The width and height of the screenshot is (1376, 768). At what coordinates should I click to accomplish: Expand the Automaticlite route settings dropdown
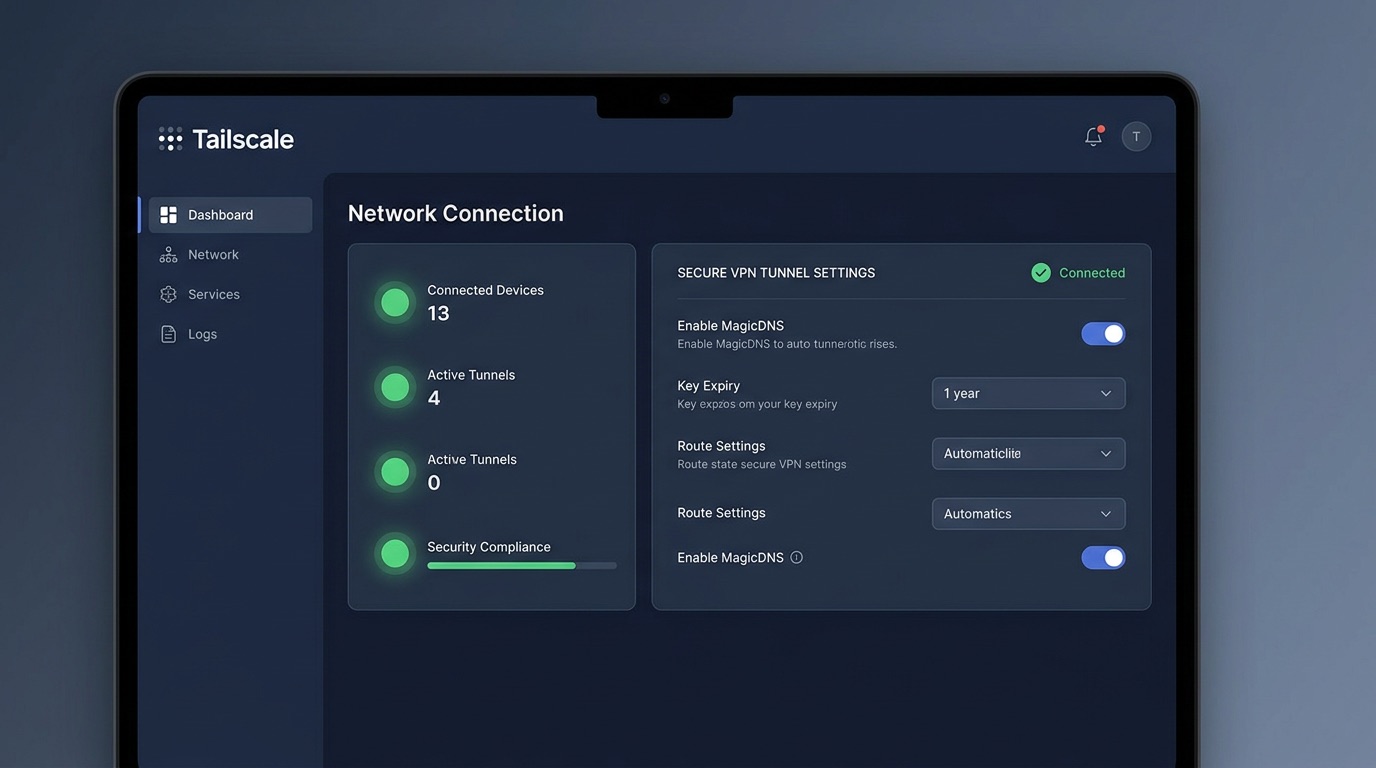pyautogui.click(x=1028, y=453)
